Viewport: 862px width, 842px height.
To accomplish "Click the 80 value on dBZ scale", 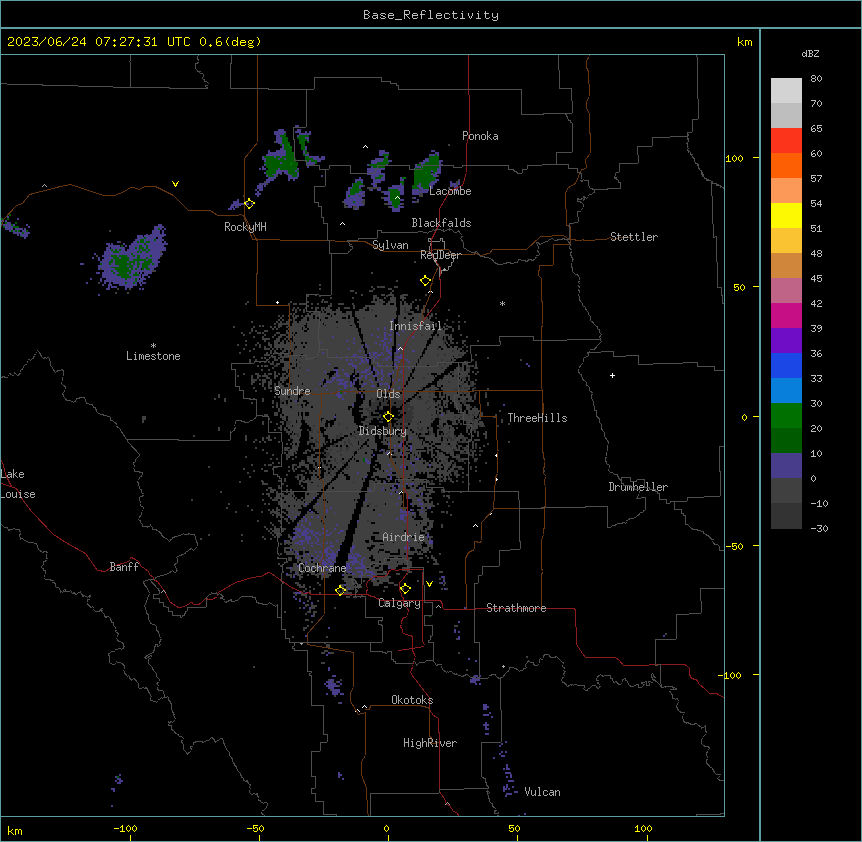I will coord(816,79).
